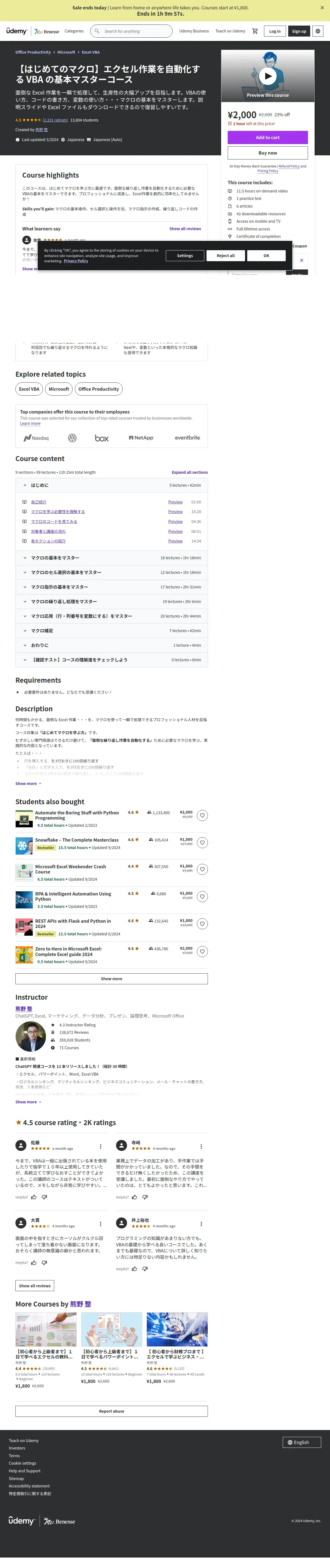
Task: Open the PowerPoint course thumbnail
Action: pyautogui.click(x=111, y=1329)
